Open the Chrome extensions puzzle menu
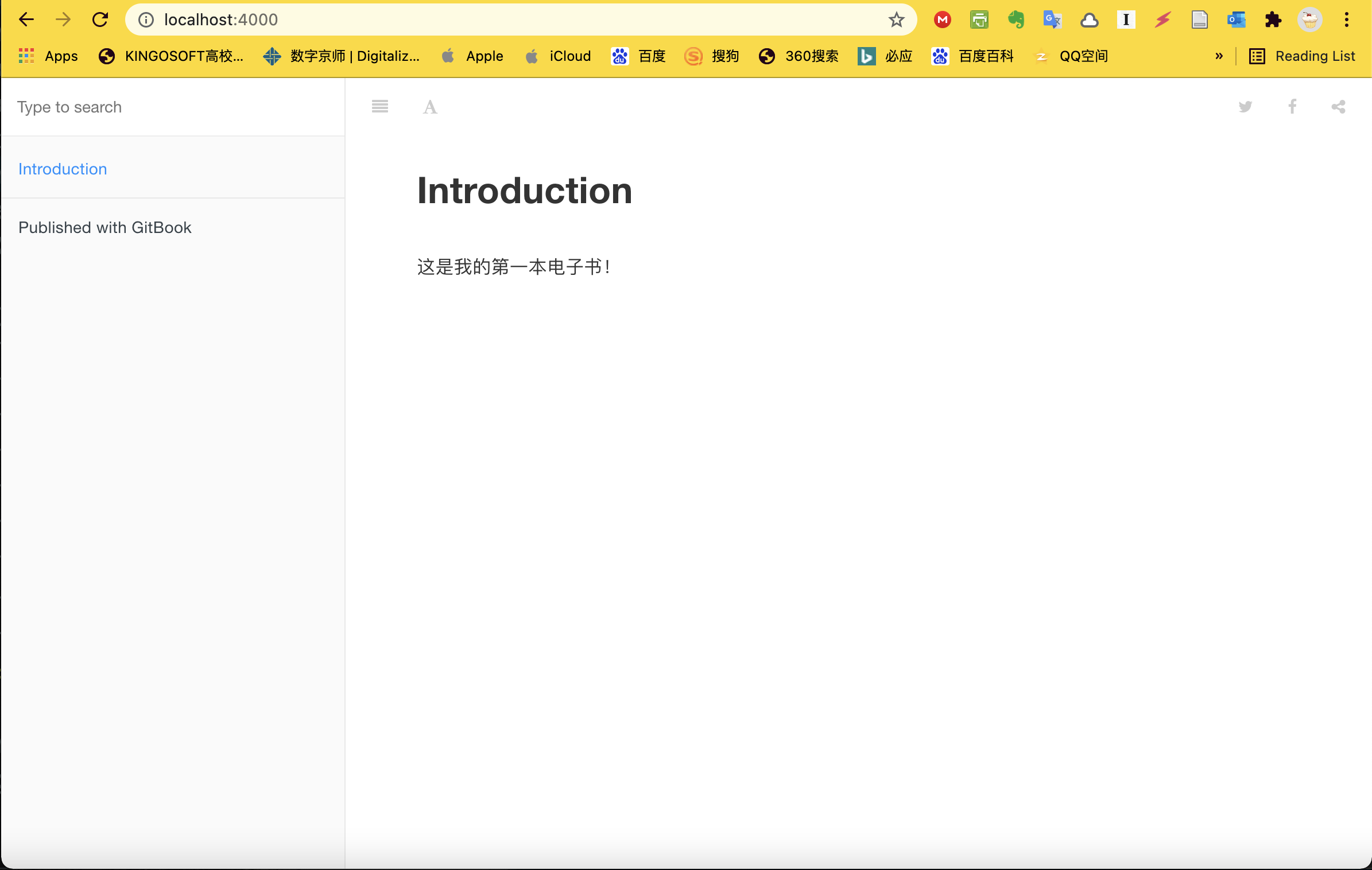The height and width of the screenshot is (870, 1372). [x=1273, y=19]
